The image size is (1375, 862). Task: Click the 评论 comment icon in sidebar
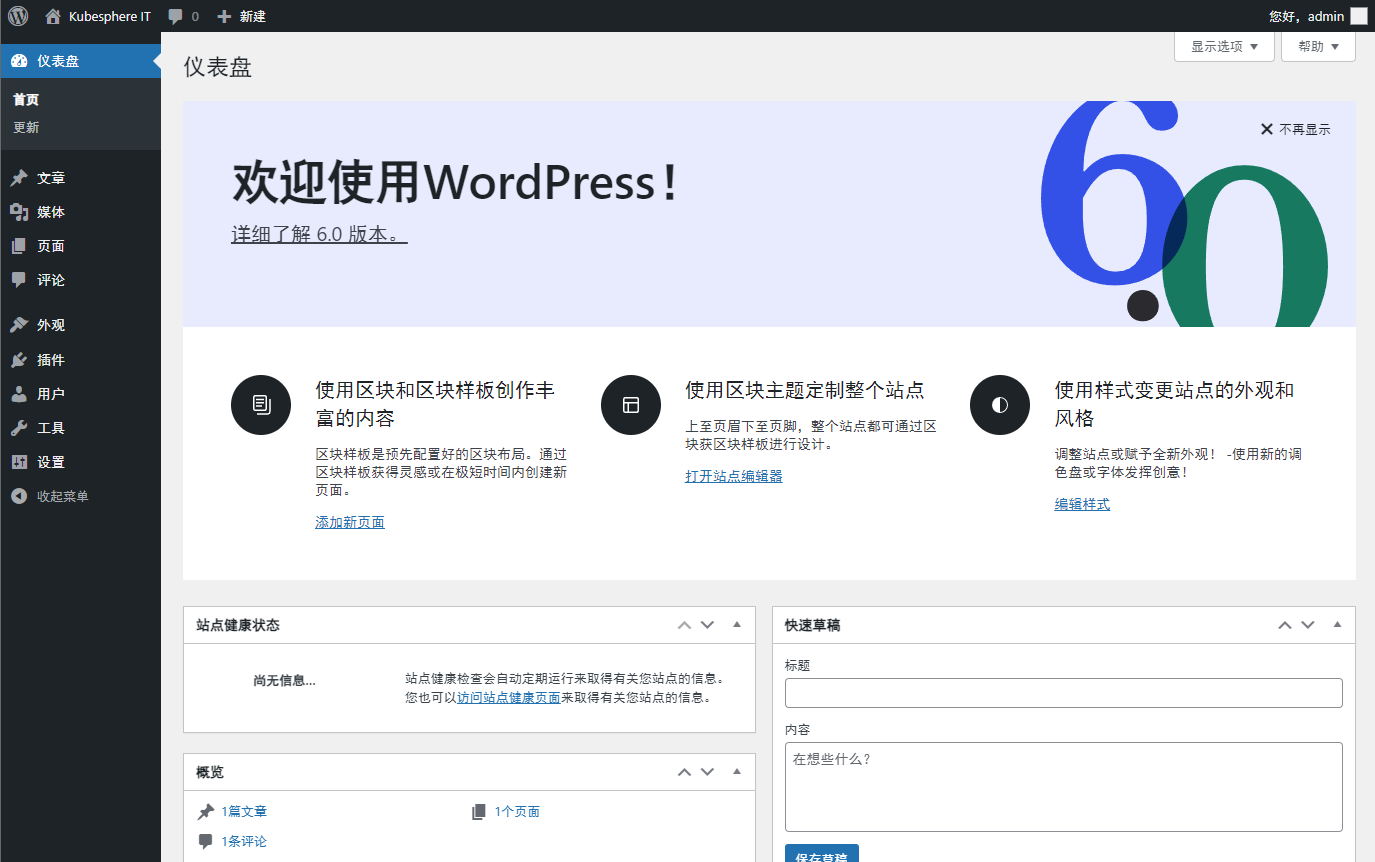click(x=19, y=280)
